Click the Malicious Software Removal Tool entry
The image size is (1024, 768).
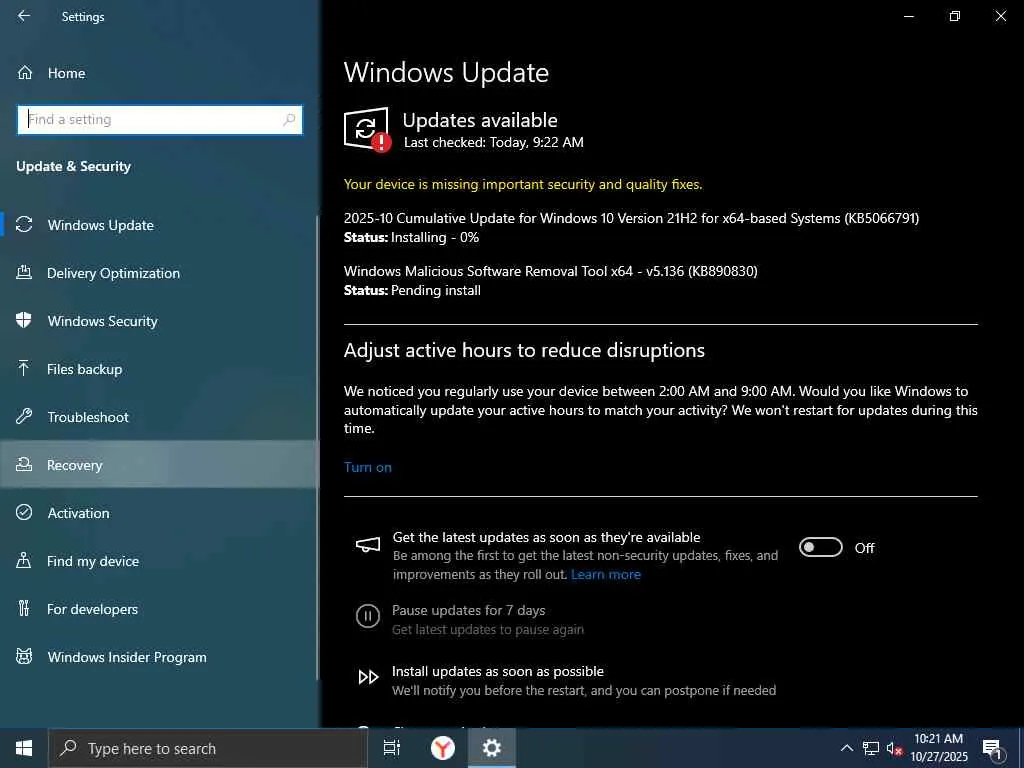[x=551, y=271]
